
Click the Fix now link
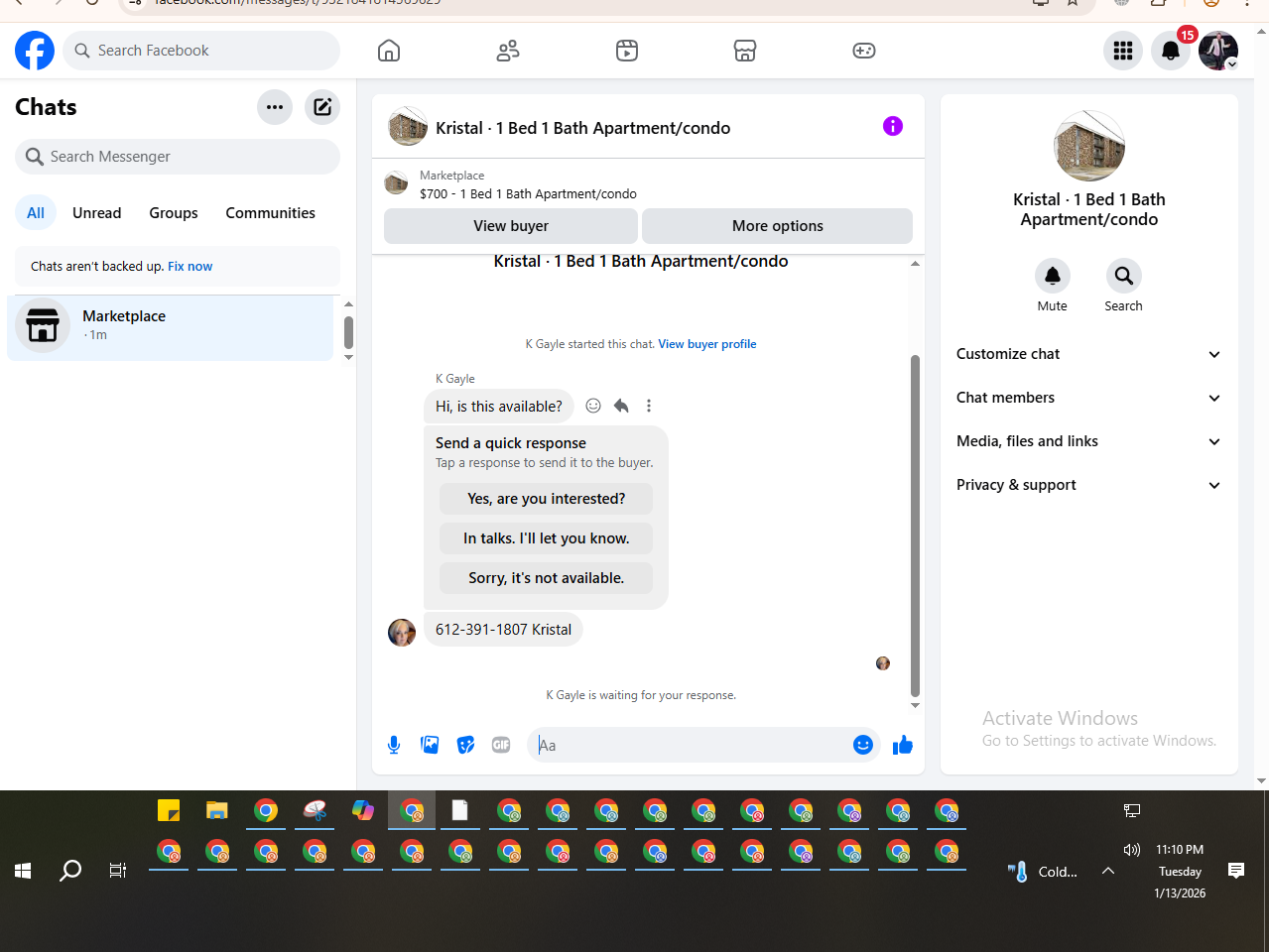pyautogui.click(x=190, y=266)
